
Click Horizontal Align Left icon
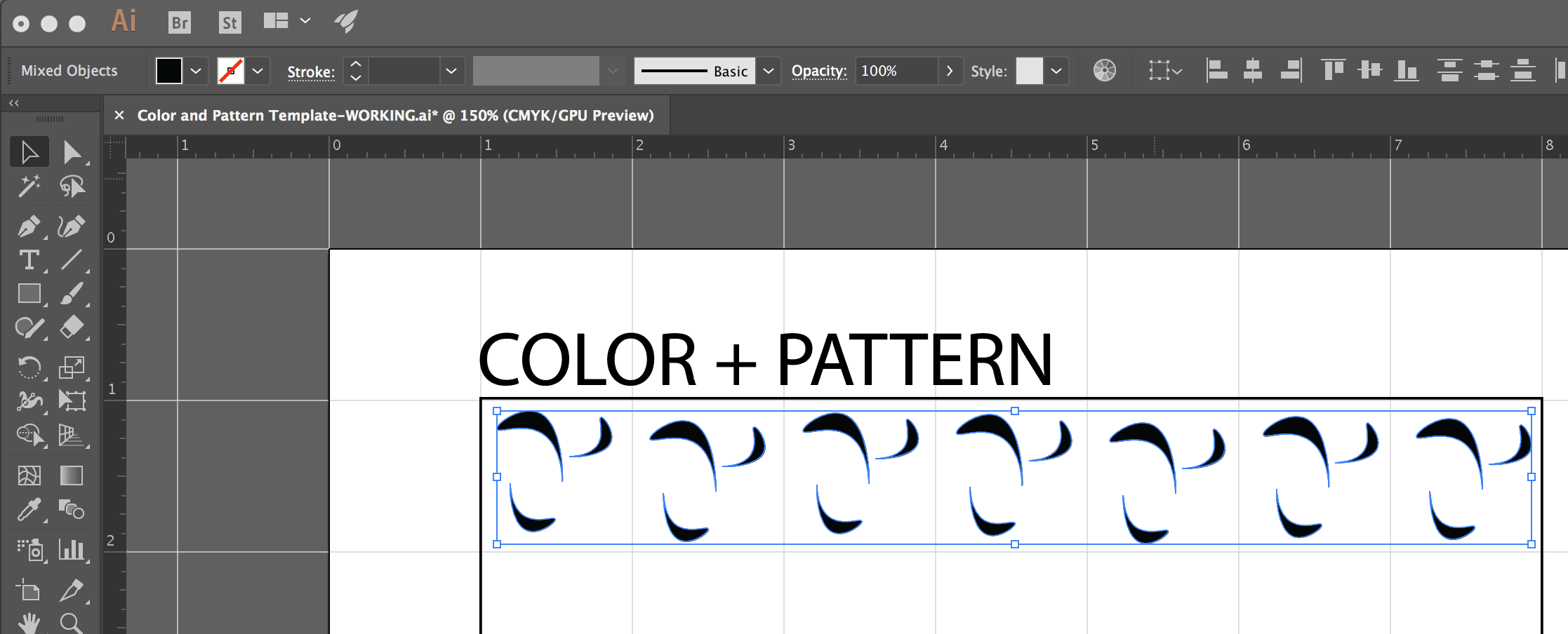[1216, 71]
